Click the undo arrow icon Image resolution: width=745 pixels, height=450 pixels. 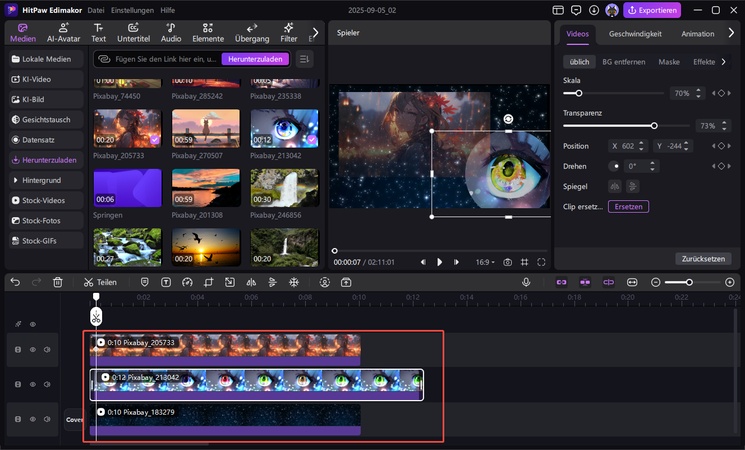15,282
